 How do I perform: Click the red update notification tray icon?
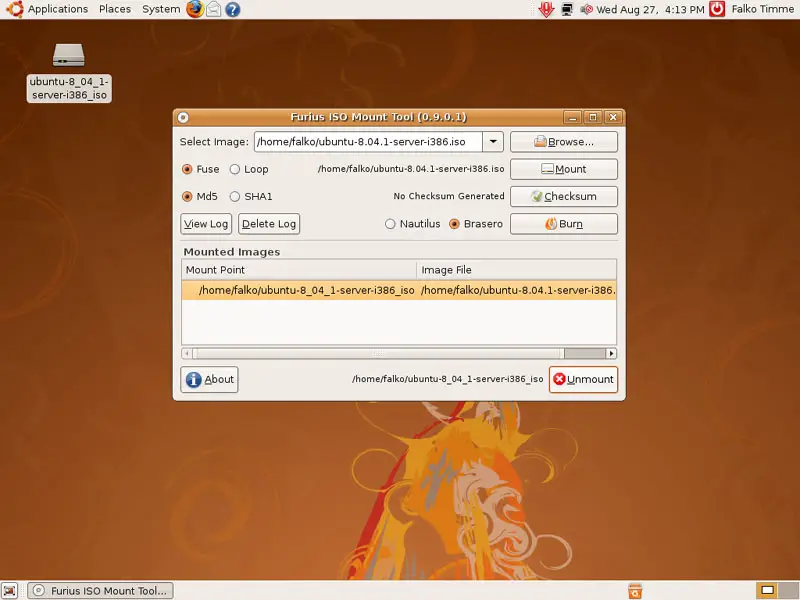tap(546, 9)
